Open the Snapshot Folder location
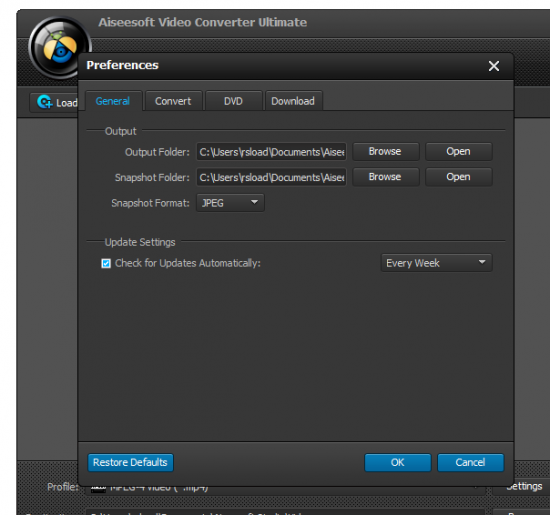This screenshot has height=515, width=550. coord(458,177)
